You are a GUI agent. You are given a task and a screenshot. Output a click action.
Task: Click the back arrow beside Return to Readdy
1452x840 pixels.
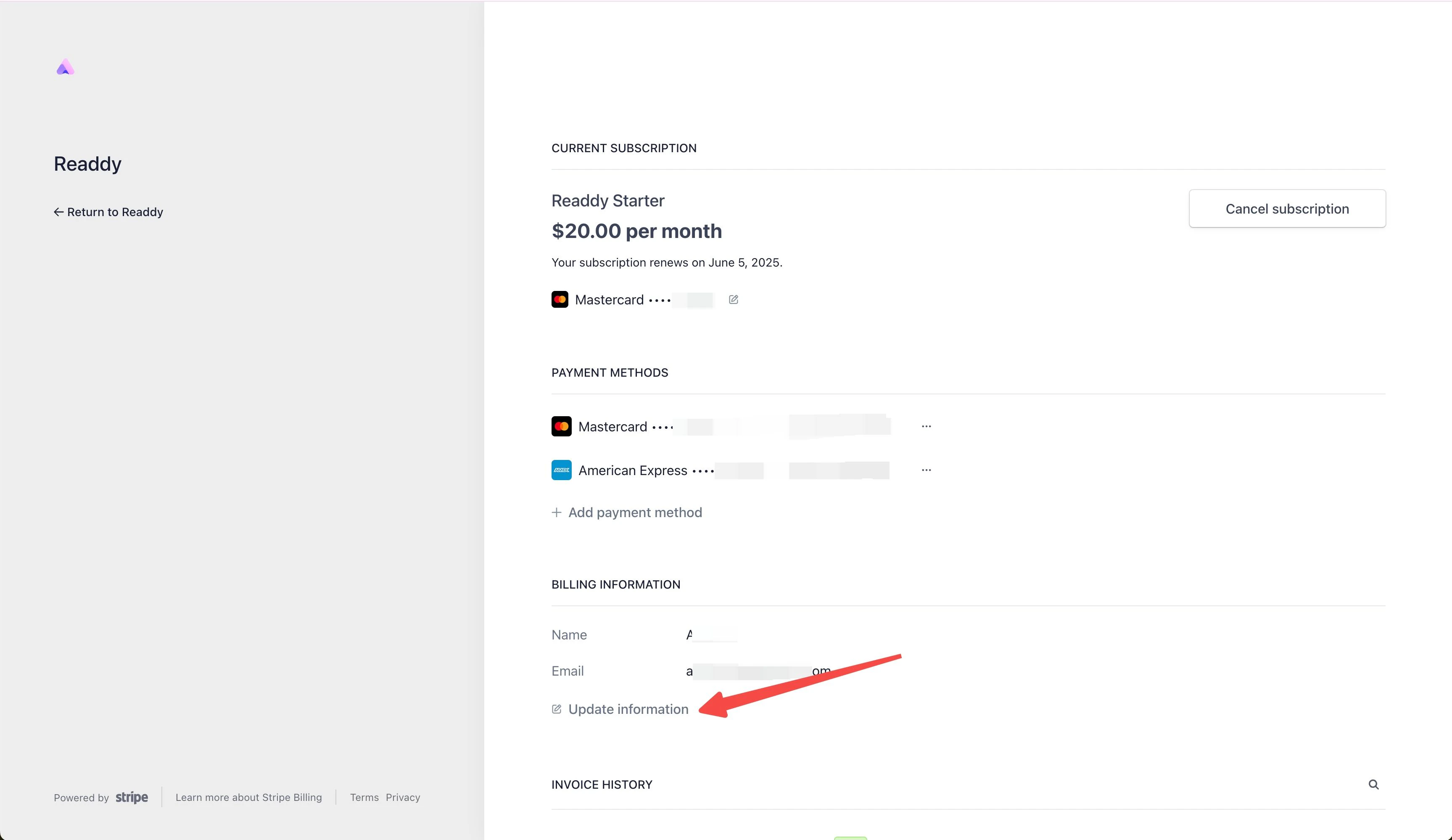[x=58, y=212]
